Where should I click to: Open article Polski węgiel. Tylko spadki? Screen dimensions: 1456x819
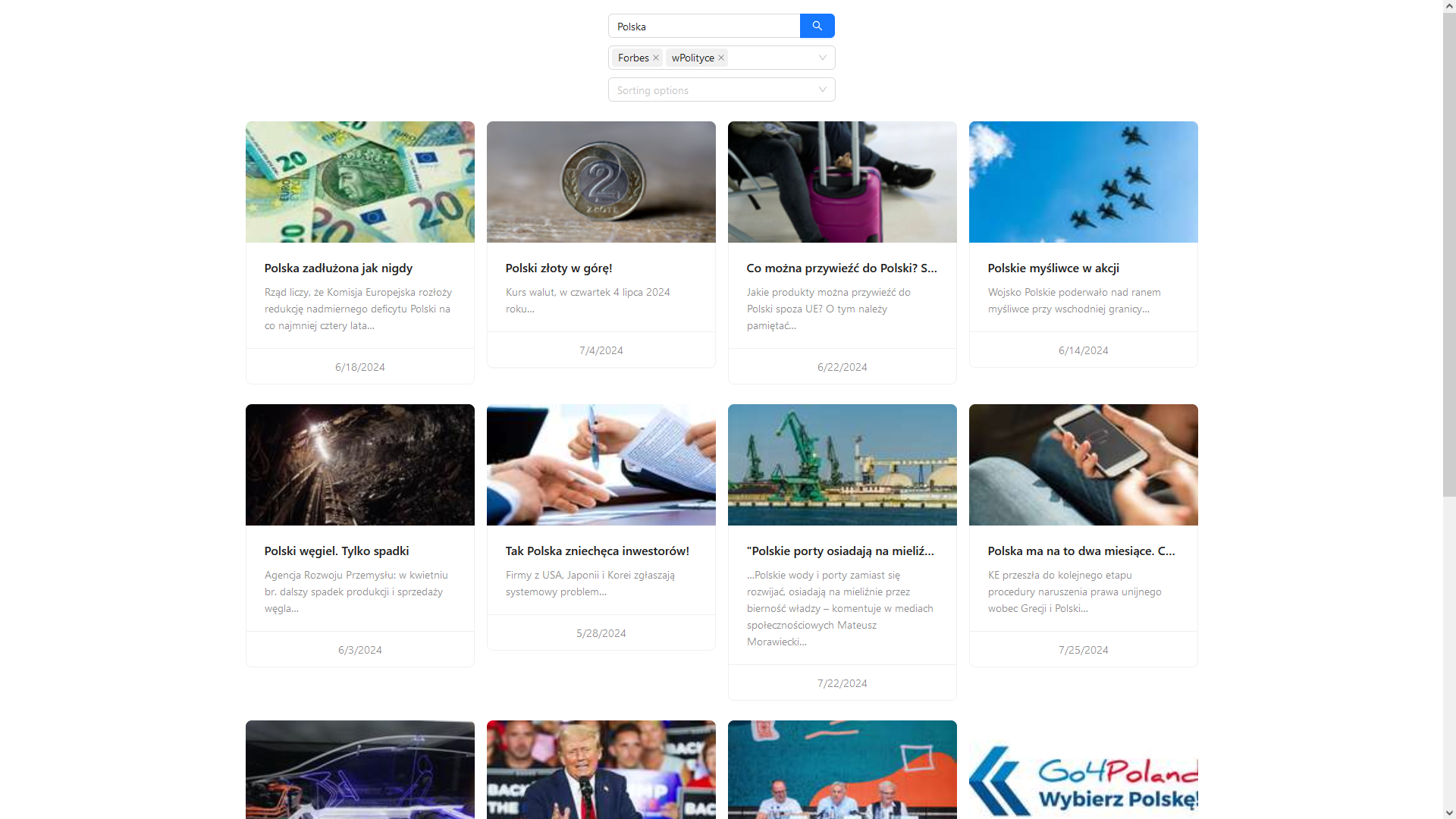pyautogui.click(x=336, y=551)
